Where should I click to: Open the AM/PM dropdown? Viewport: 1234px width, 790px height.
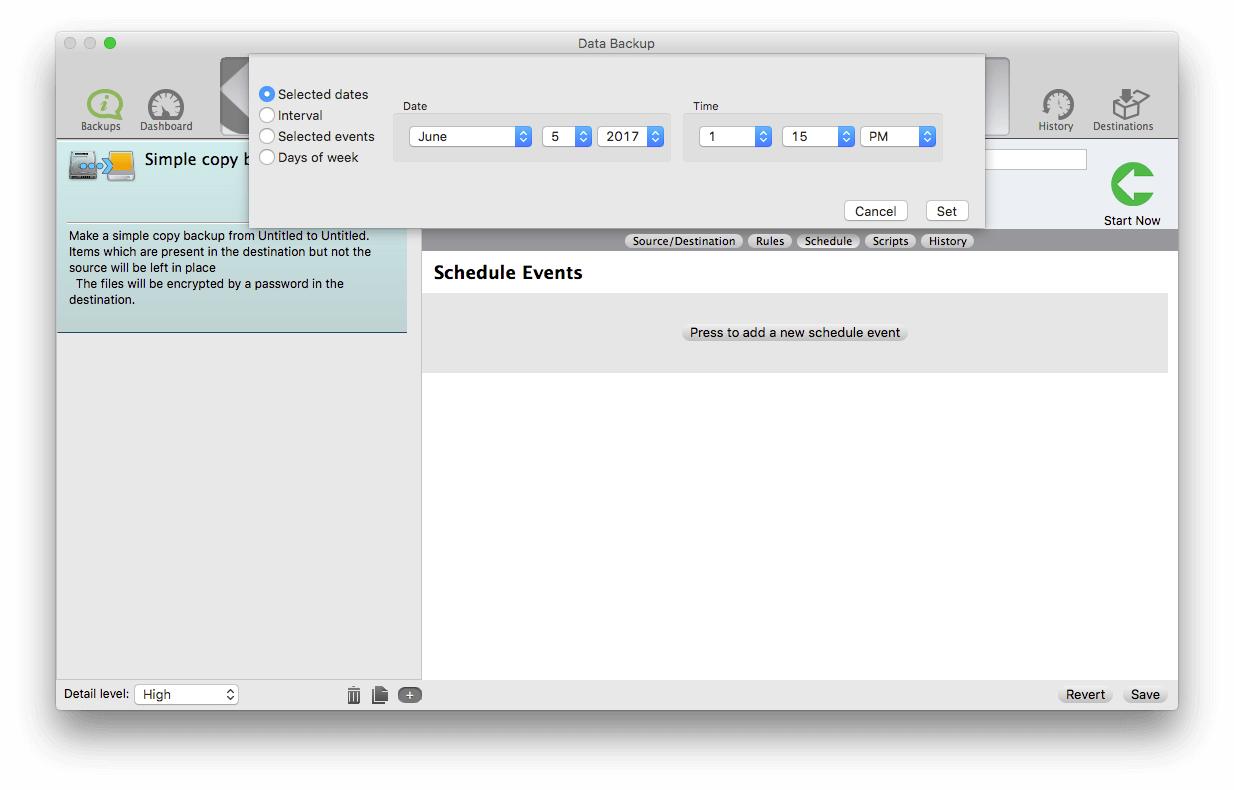[898, 136]
